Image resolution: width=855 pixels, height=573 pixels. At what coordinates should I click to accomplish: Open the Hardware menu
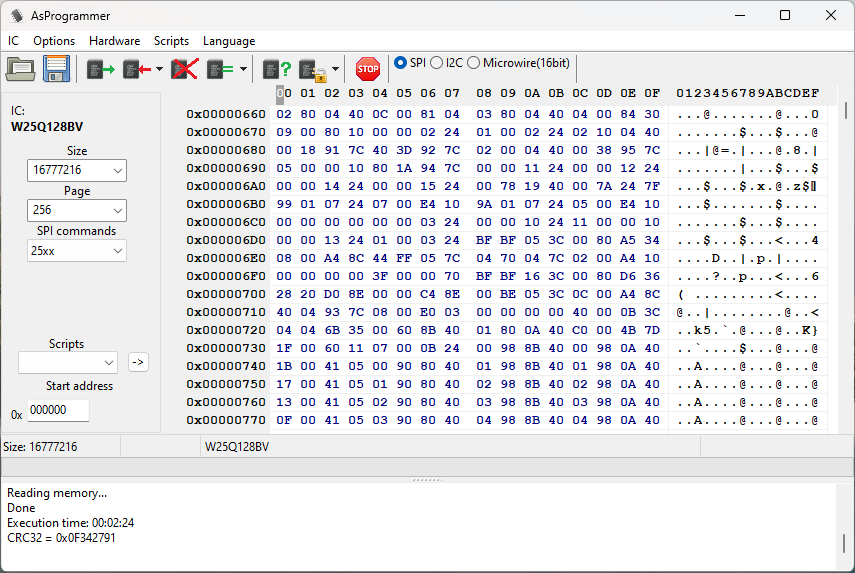114,41
